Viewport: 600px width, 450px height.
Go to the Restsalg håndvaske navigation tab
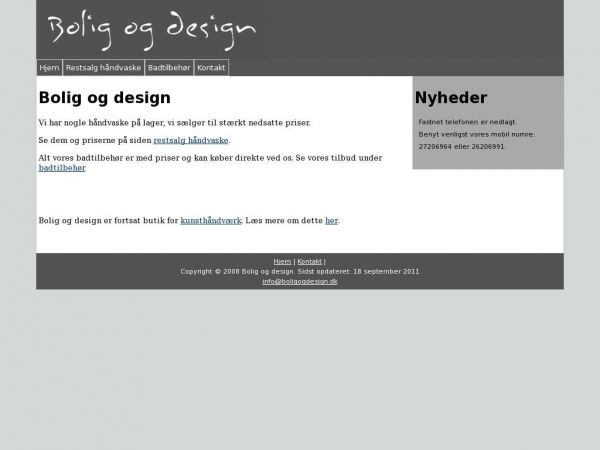pos(103,68)
